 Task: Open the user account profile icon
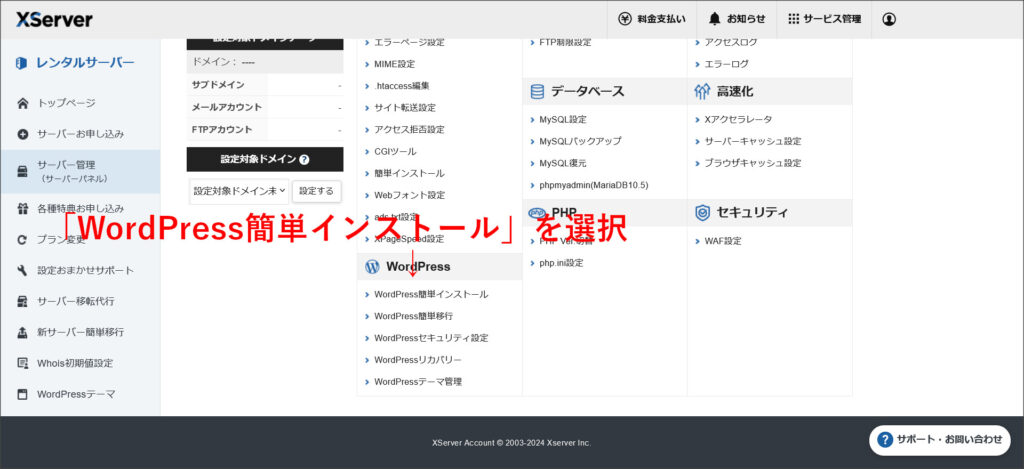point(889,19)
